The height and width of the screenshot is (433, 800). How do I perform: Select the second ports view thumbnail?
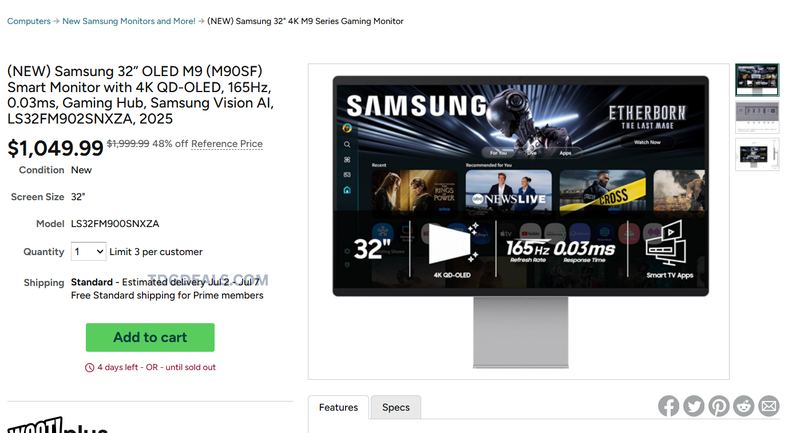tap(757, 117)
